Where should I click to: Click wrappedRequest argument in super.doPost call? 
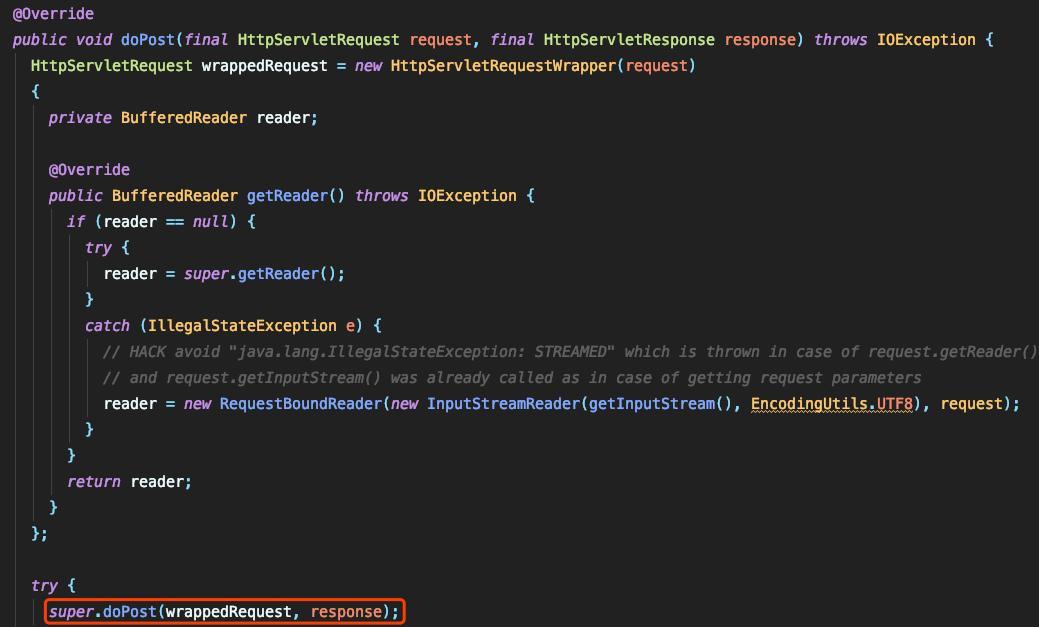pos(228,612)
